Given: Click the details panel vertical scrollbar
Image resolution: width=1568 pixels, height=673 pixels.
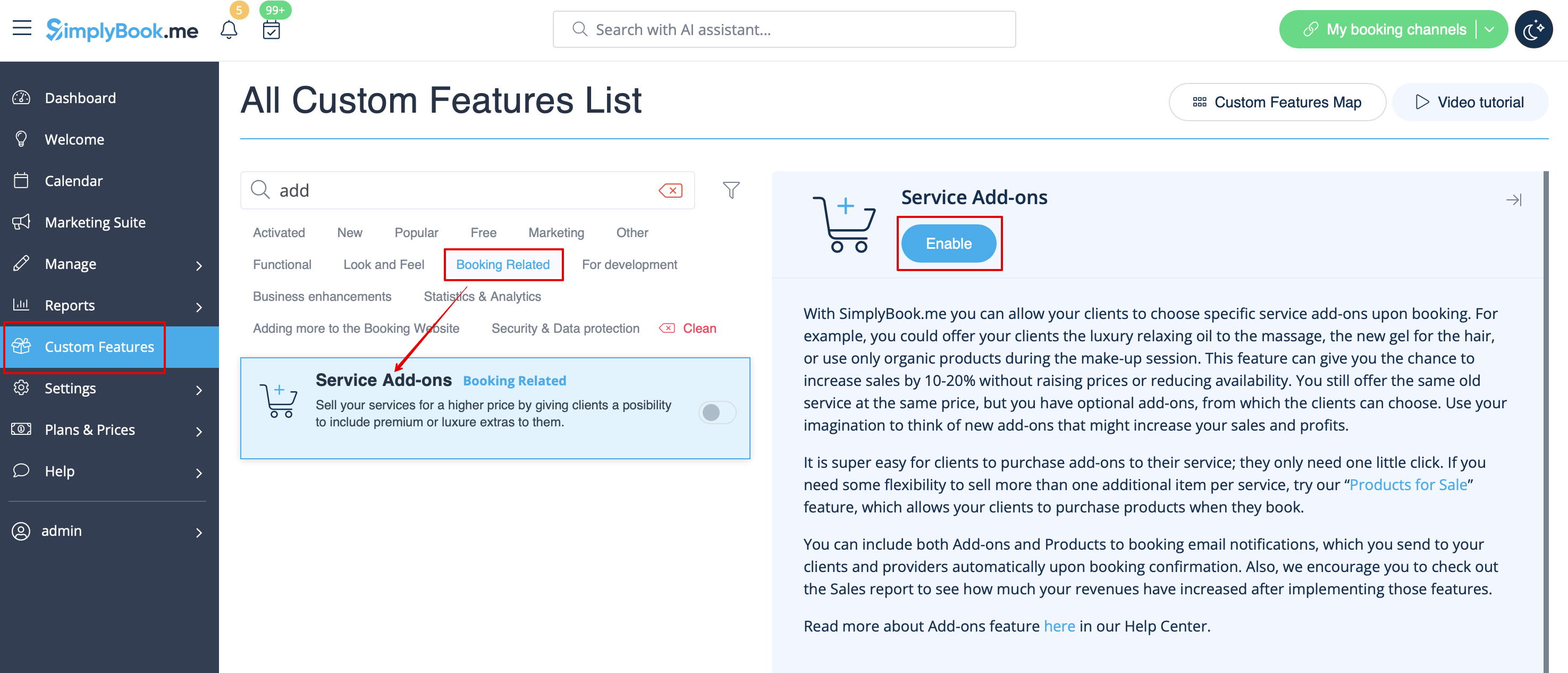Looking at the screenshot, I should 1546,422.
